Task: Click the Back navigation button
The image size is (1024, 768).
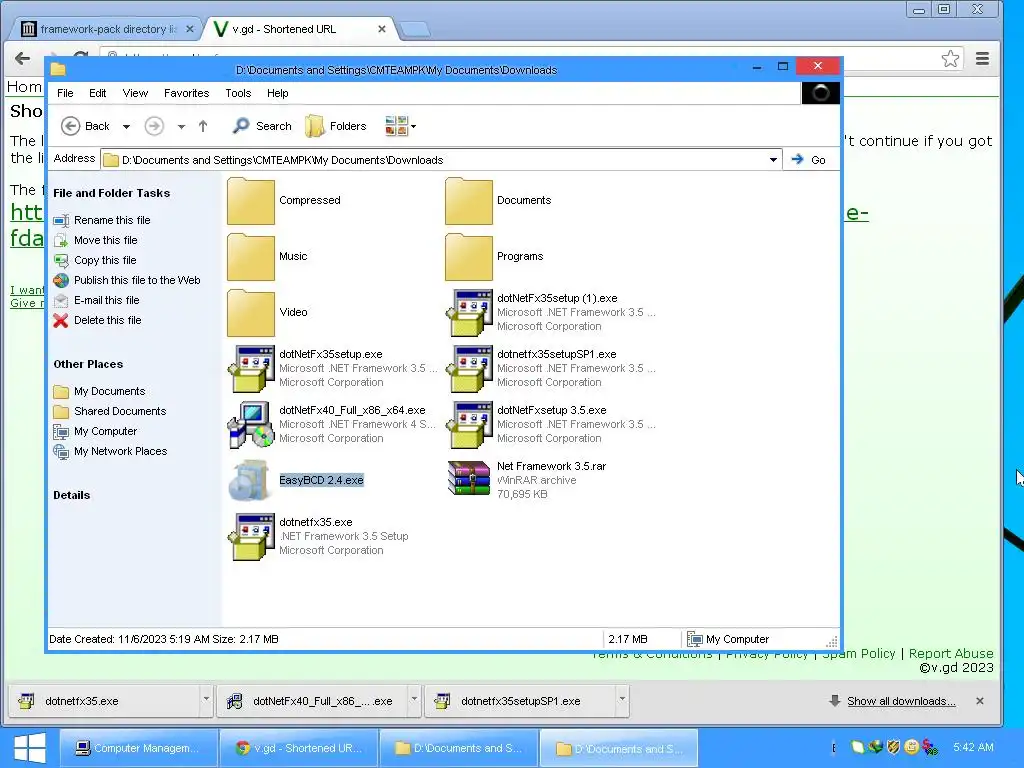Action: [x=86, y=126]
